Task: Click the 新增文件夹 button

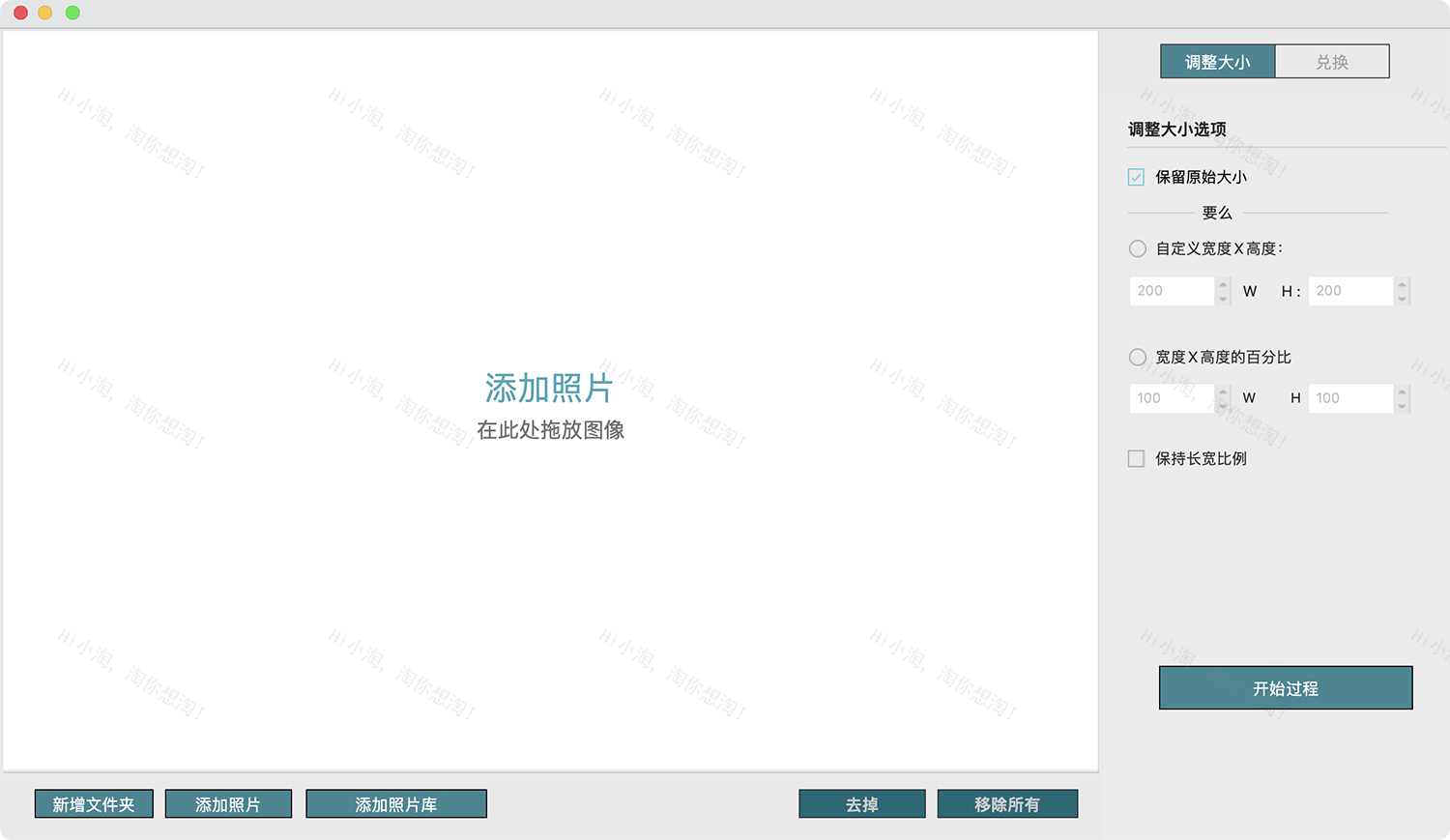Action: [x=94, y=803]
